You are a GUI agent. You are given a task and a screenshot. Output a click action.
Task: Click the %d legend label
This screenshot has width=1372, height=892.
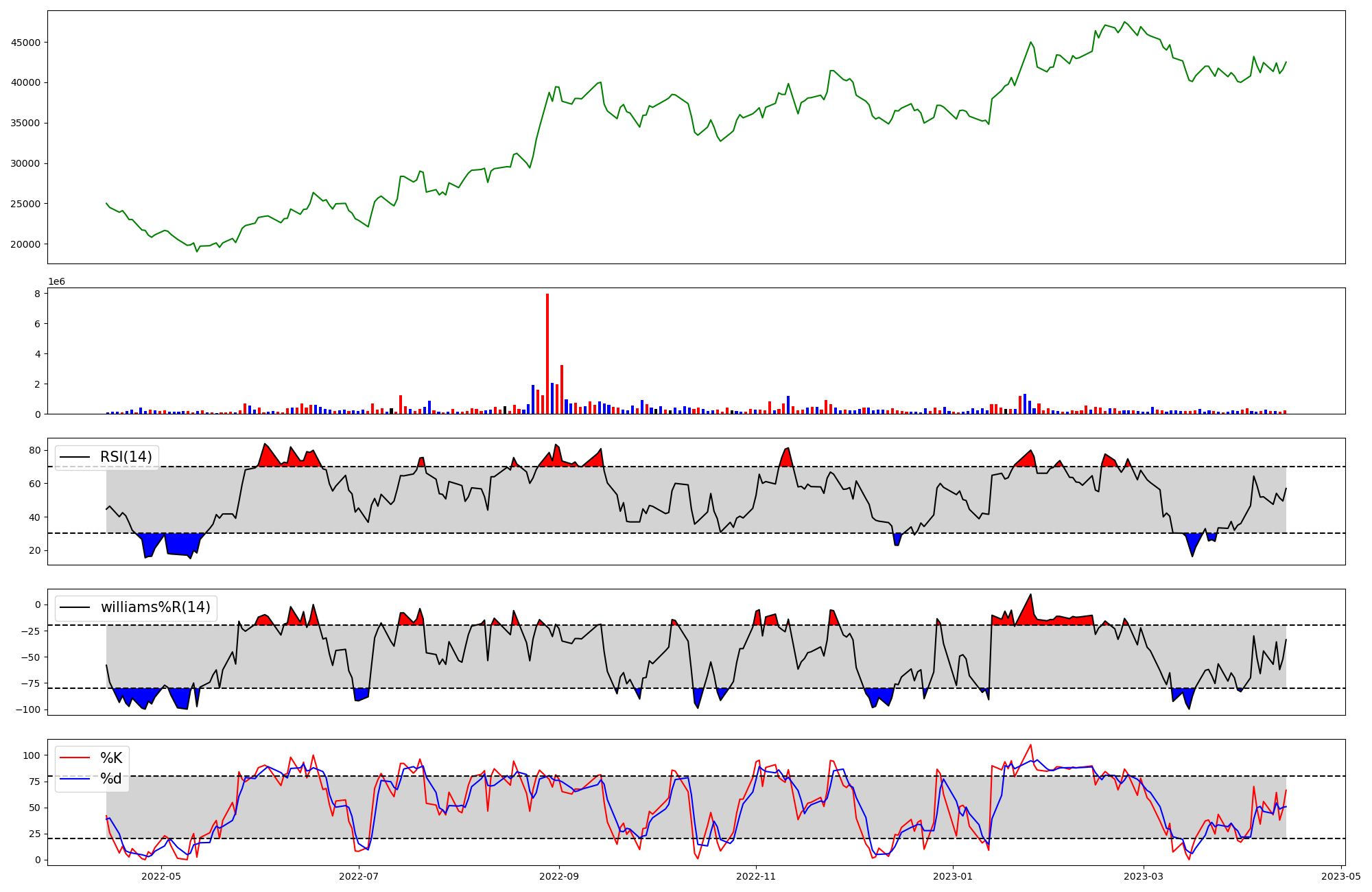111,779
